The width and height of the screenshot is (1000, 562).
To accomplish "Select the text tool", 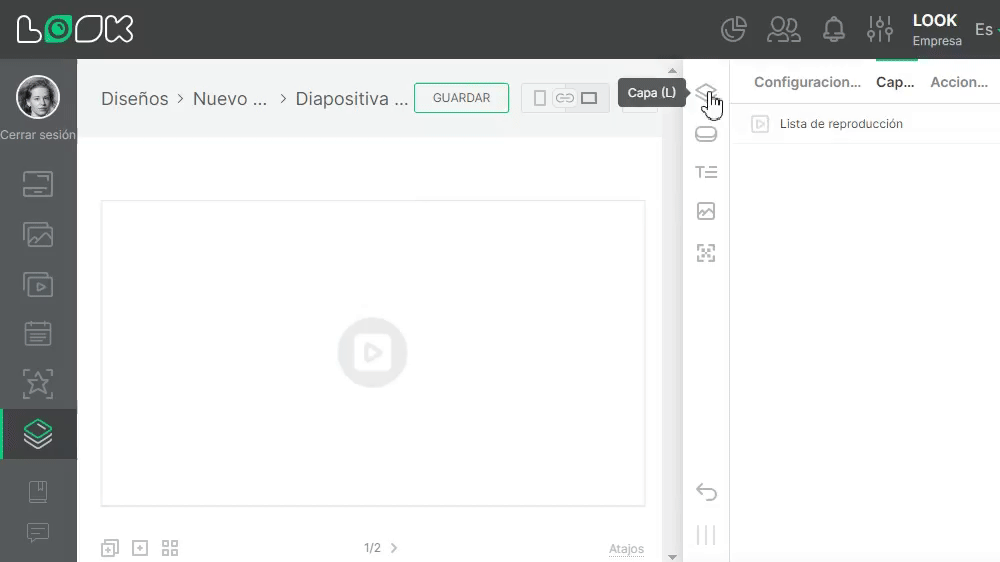I will pos(706,172).
